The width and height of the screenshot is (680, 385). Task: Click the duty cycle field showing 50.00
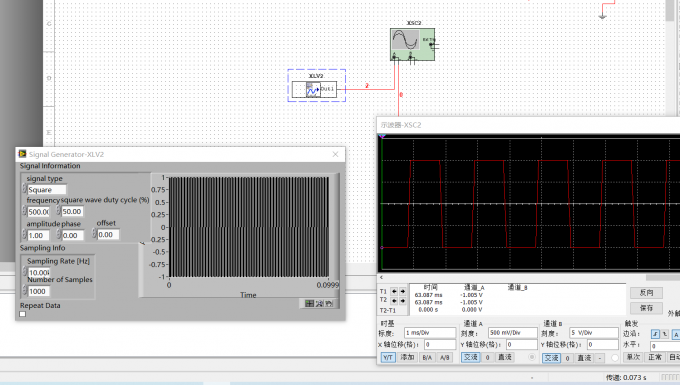click(72, 212)
